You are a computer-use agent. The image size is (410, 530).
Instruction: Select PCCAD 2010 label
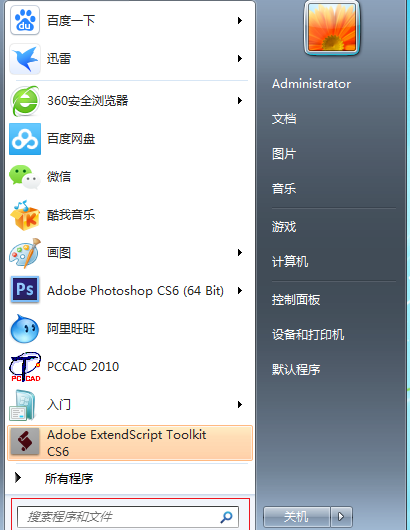coord(83,367)
